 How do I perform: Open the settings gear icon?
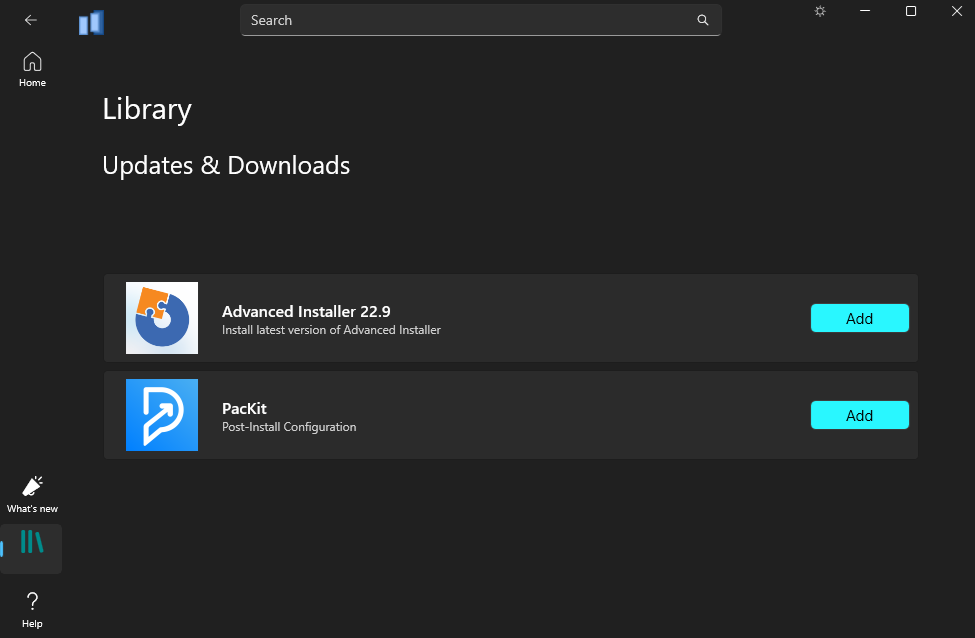click(820, 11)
